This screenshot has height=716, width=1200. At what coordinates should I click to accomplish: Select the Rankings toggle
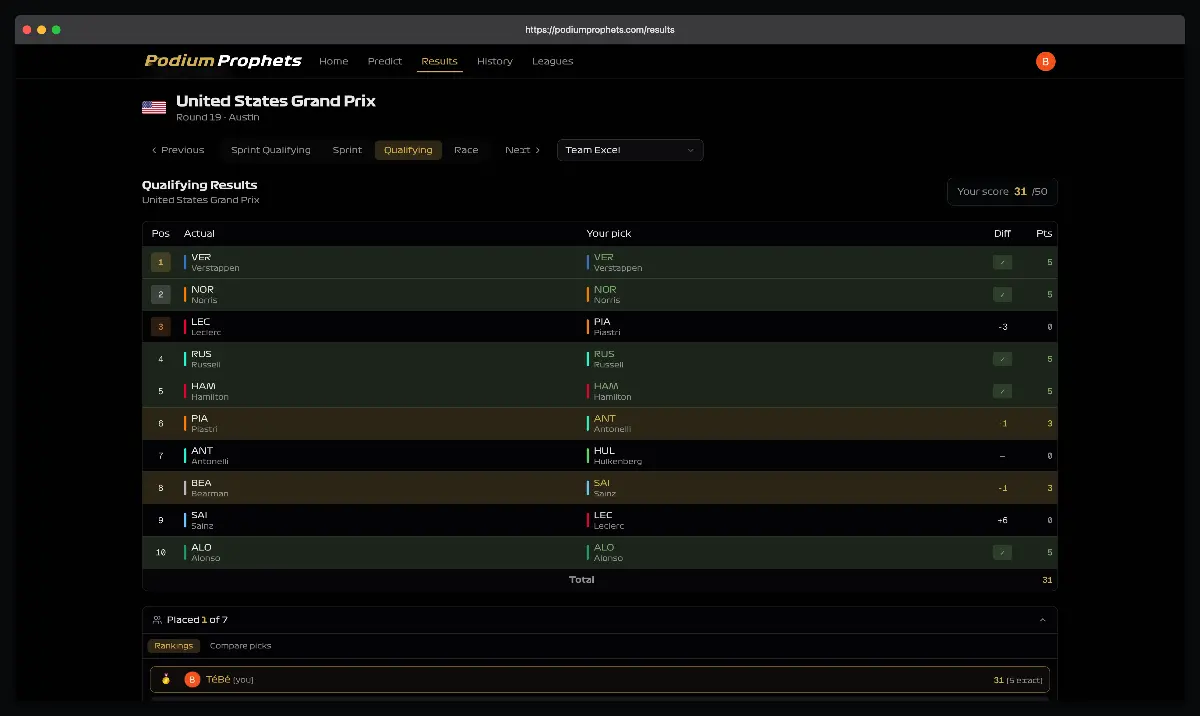[173, 645]
